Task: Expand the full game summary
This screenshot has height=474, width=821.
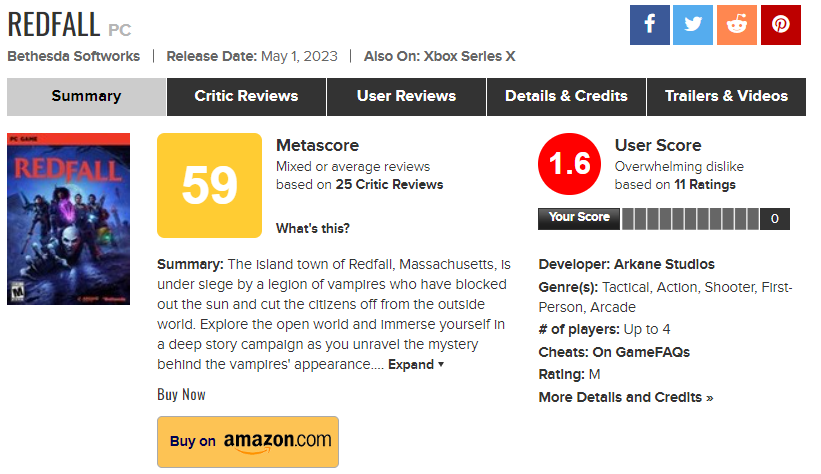Action: click(416, 365)
